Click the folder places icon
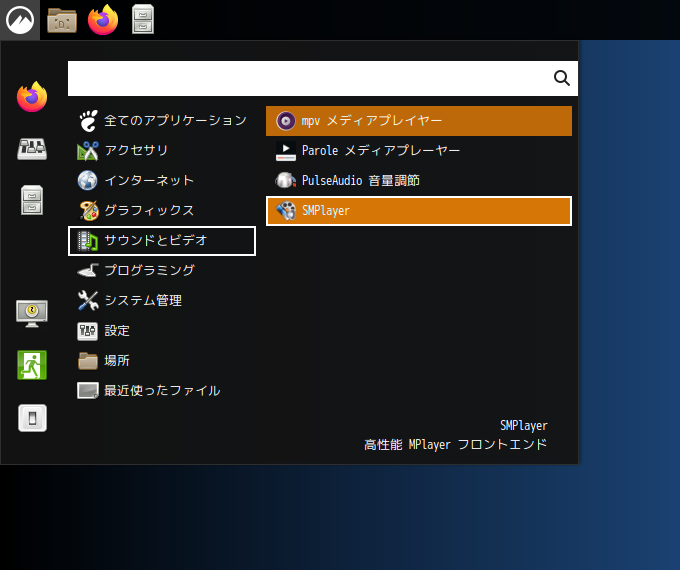The height and width of the screenshot is (570, 680). pos(88,361)
